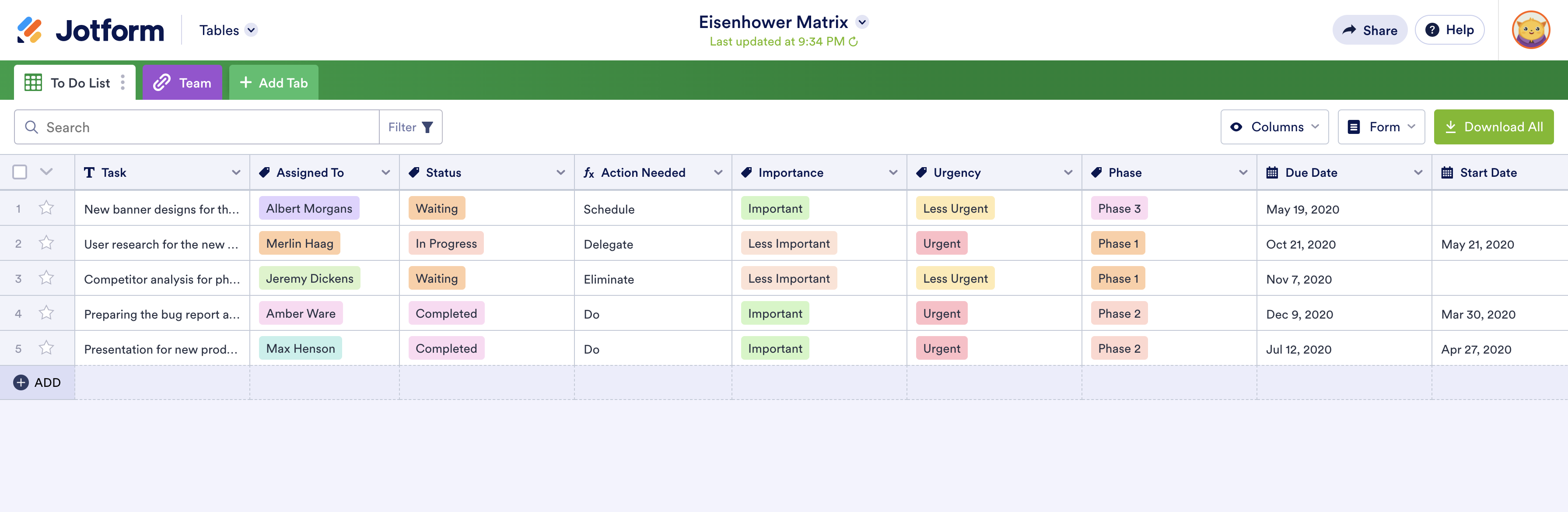Click the Jotform logo icon
This screenshot has height=512, width=1568.
click(29, 30)
